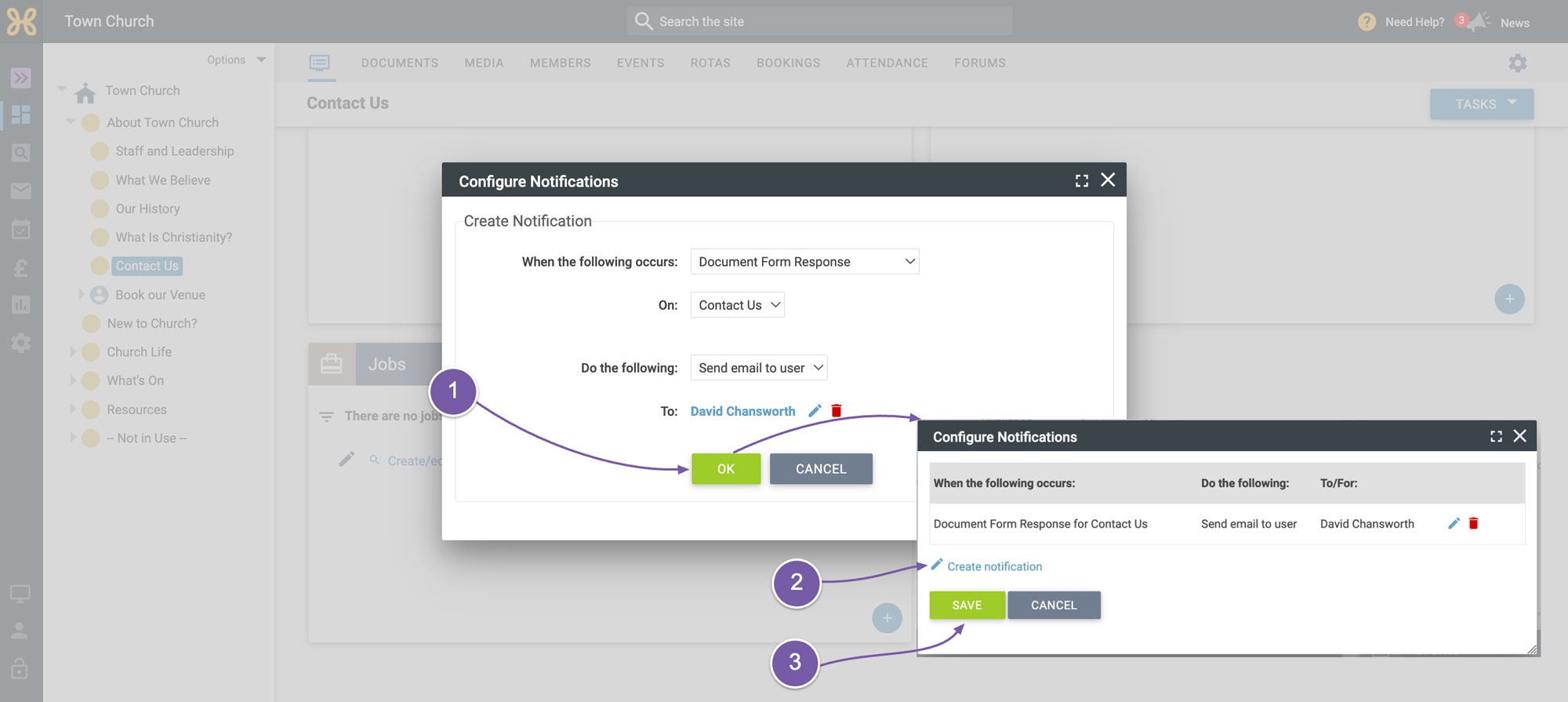
Task: Click the red trash icon beside David Chansworth recipient
Action: tap(837, 411)
